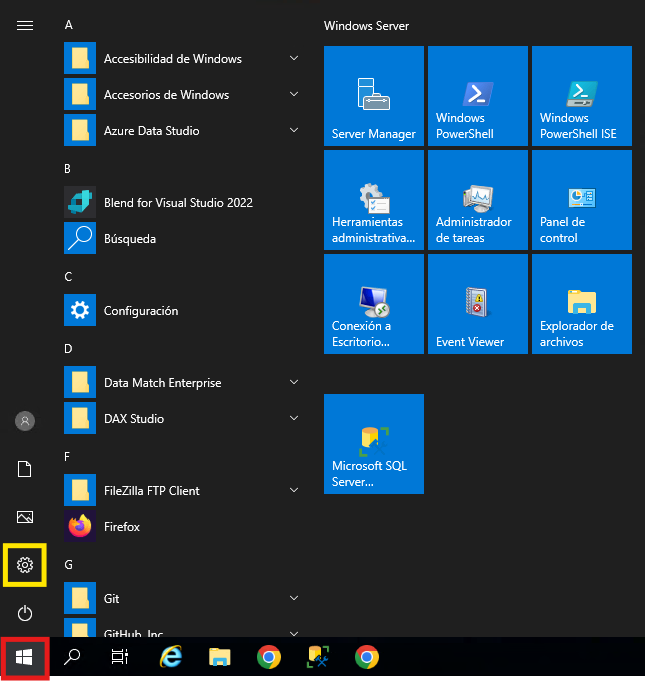
Task: Click the Windows Start button
Action: (x=24, y=657)
